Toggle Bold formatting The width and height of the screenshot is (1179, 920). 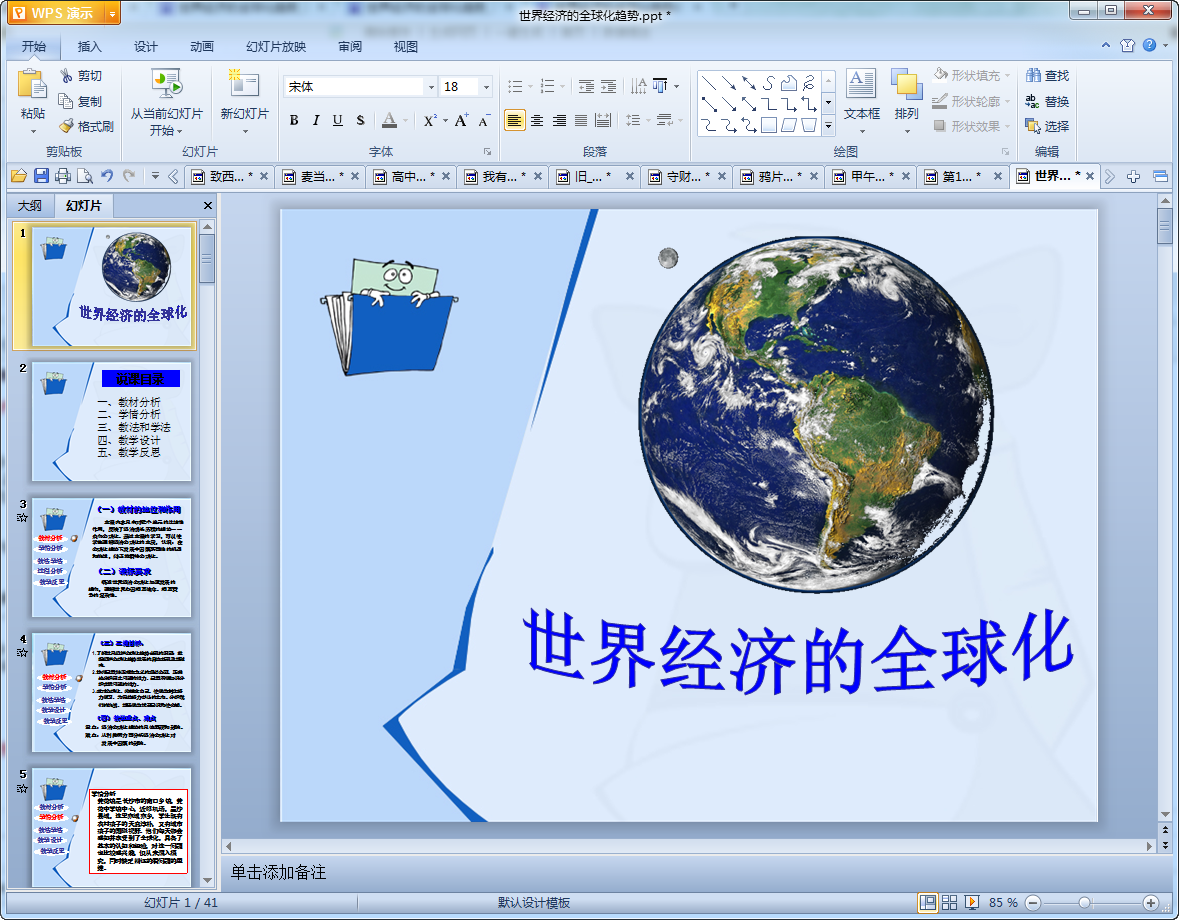click(294, 120)
